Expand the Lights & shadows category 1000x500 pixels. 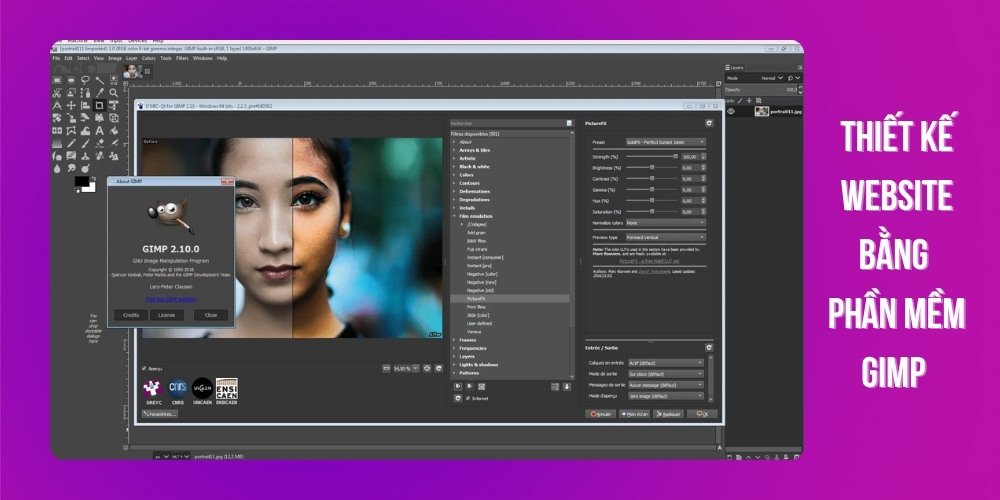coord(454,365)
